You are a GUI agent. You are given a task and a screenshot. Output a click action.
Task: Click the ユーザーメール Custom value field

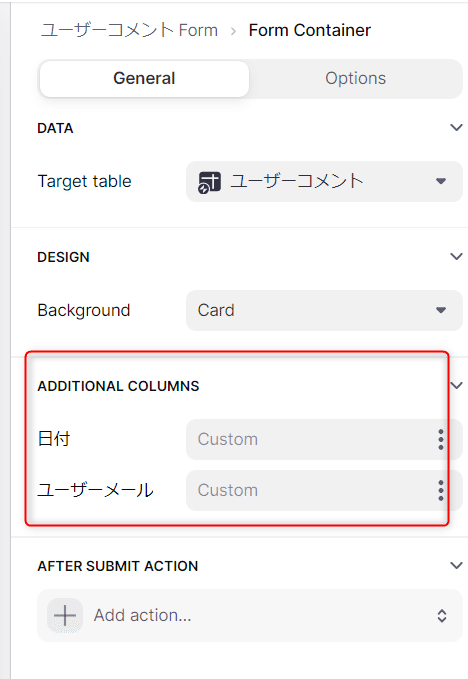[x=324, y=491]
